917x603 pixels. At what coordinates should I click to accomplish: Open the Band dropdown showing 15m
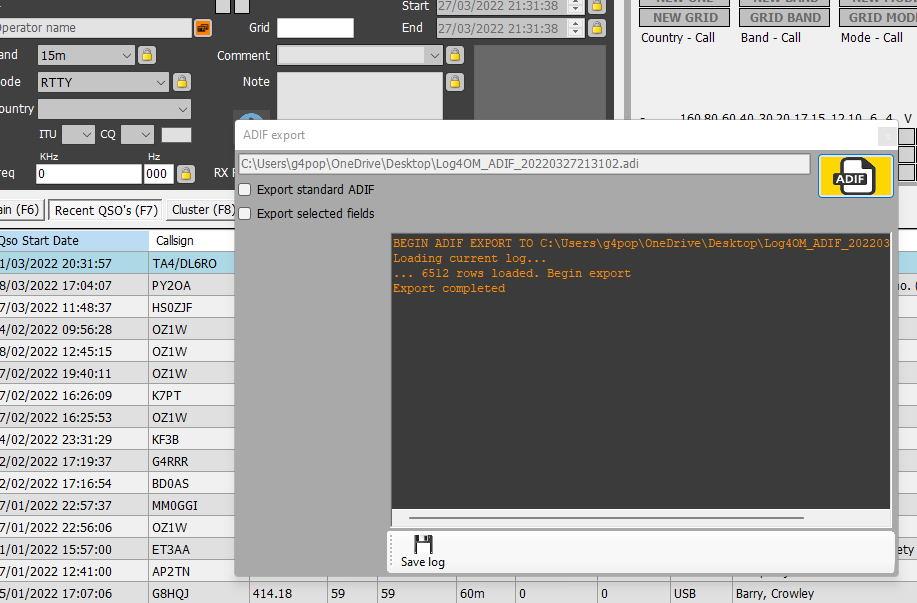tap(86, 56)
